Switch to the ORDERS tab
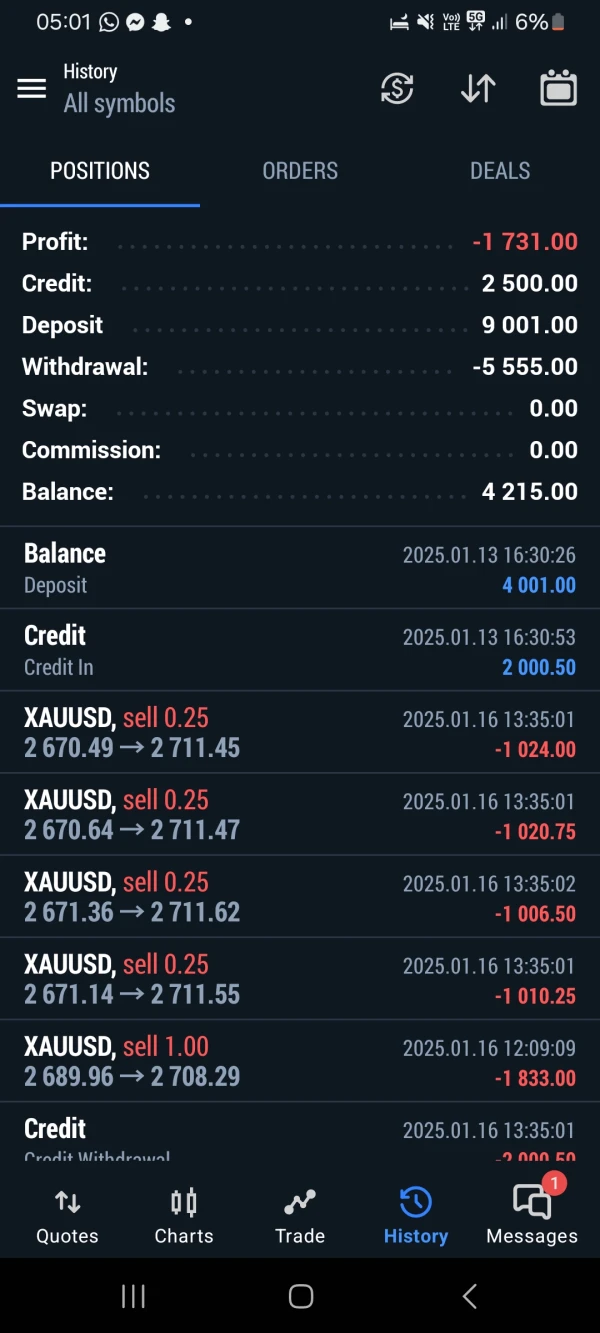The image size is (600, 1333). coord(300,171)
